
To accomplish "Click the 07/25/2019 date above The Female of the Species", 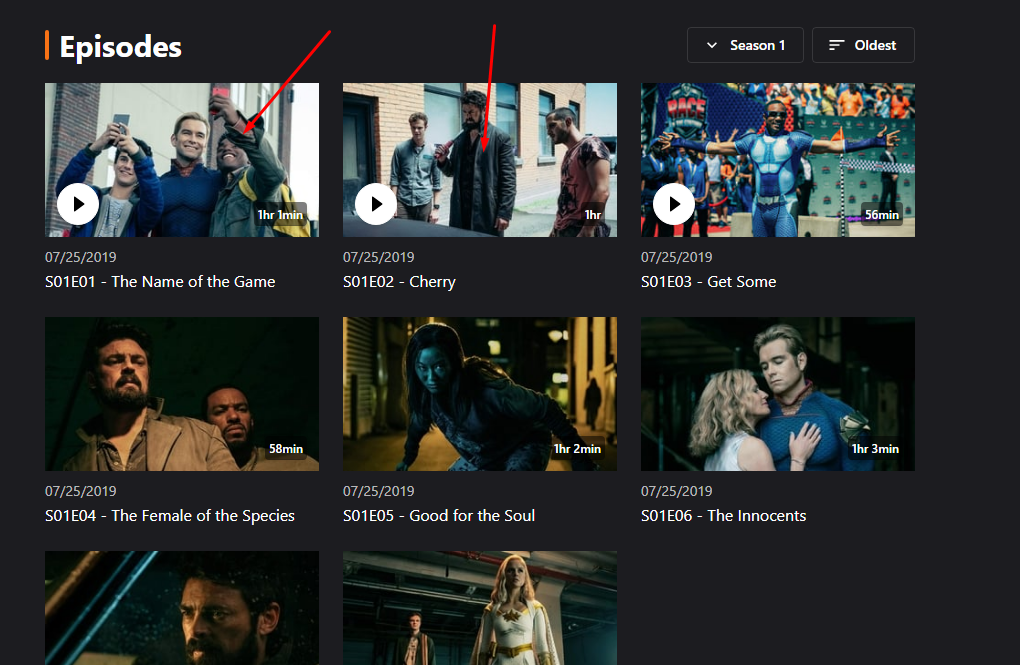I will [81, 491].
